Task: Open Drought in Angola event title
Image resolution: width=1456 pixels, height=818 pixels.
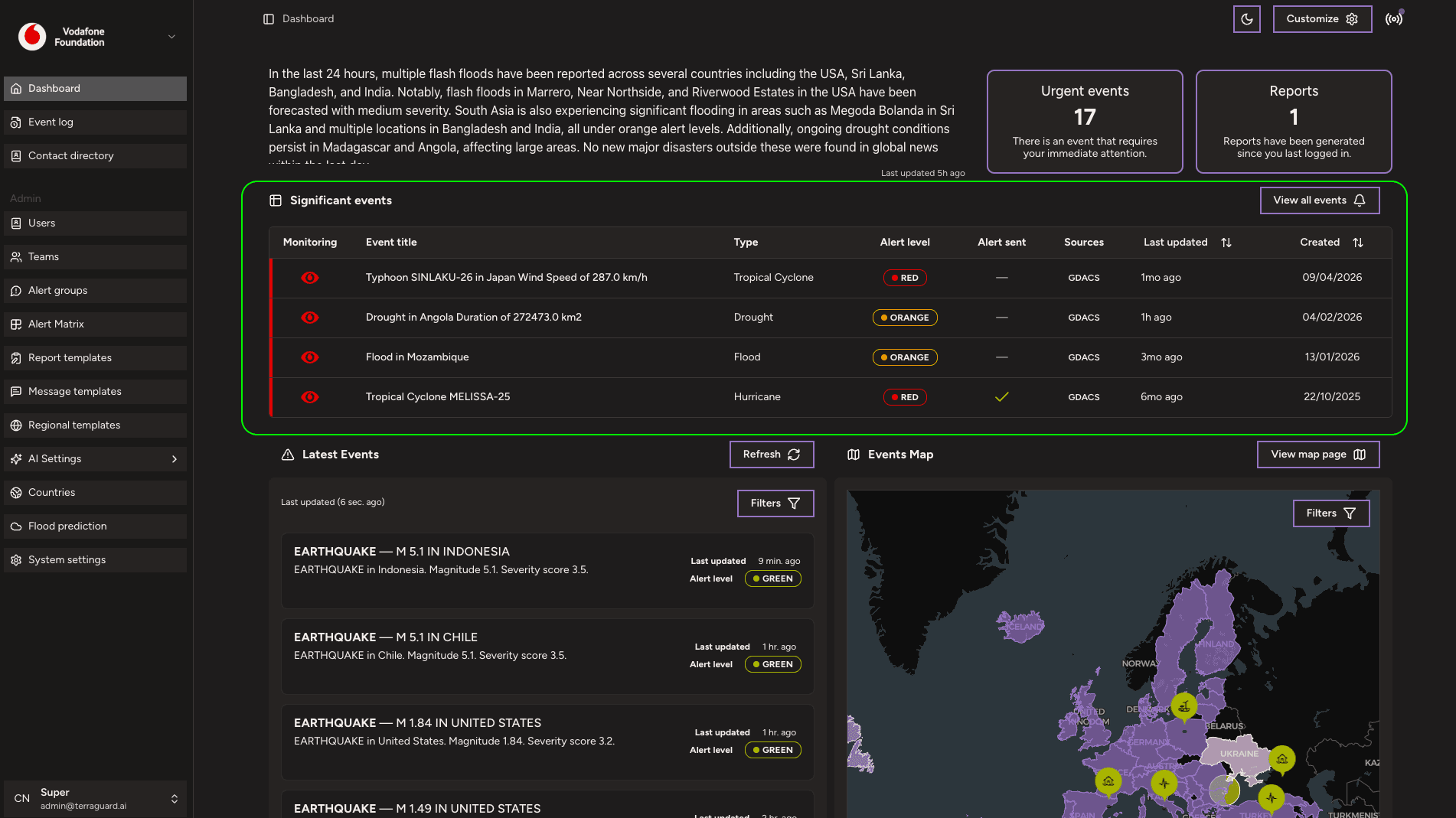Action: point(474,318)
